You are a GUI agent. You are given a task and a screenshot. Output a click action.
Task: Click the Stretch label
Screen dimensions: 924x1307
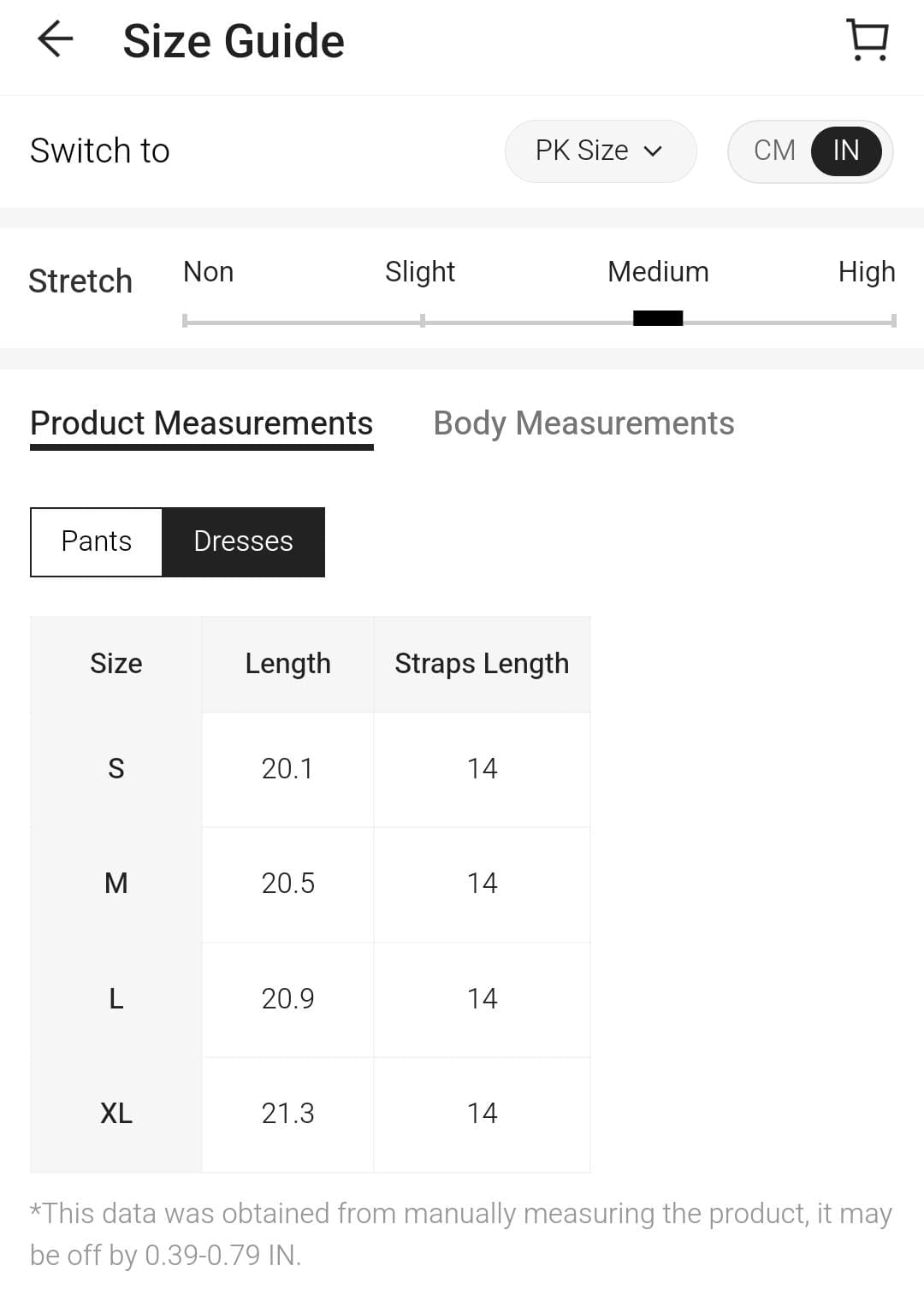(80, 281)
